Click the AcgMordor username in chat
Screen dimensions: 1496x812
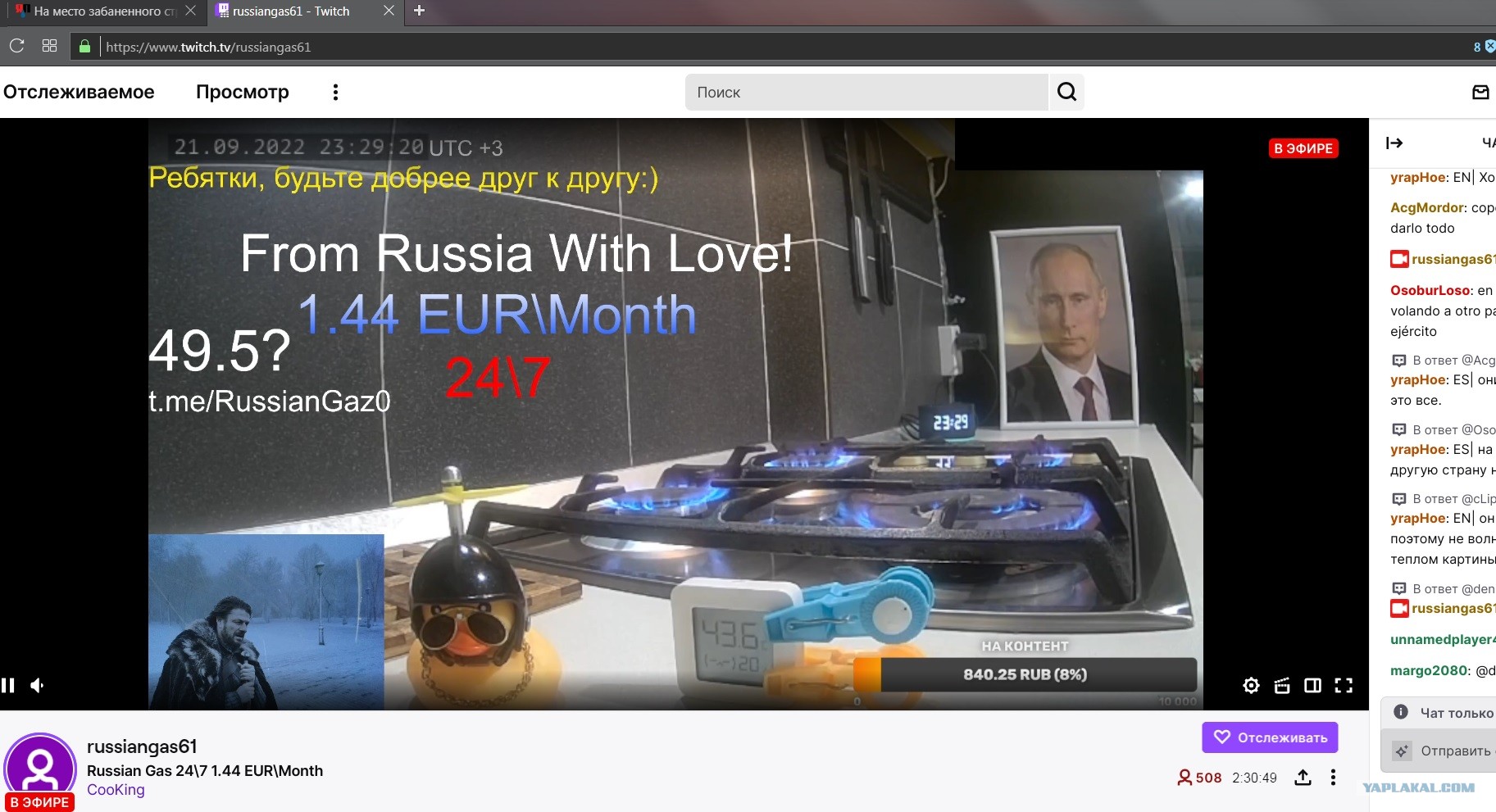(1427, 208)
